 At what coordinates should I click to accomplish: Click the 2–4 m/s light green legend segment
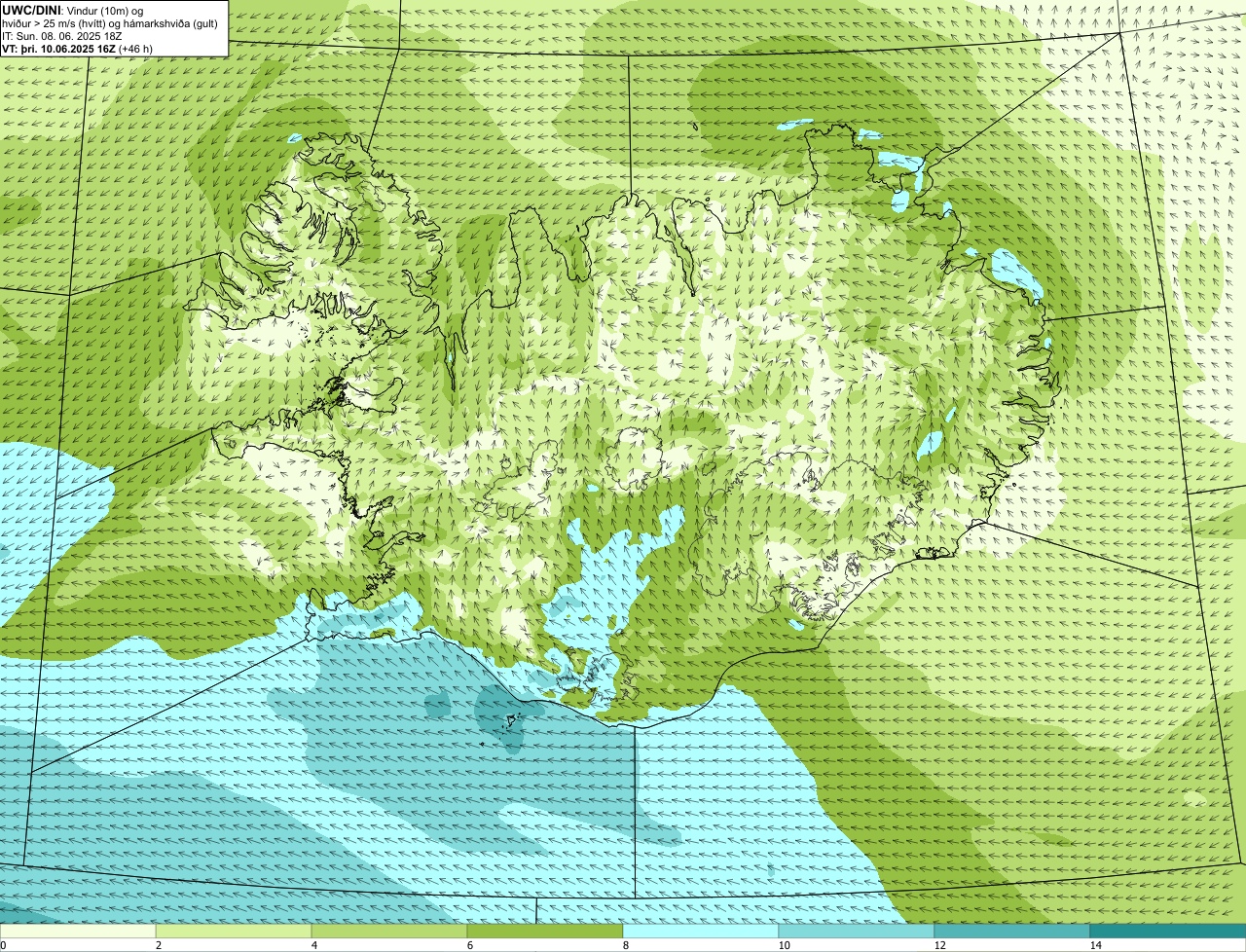coord(234,931)
